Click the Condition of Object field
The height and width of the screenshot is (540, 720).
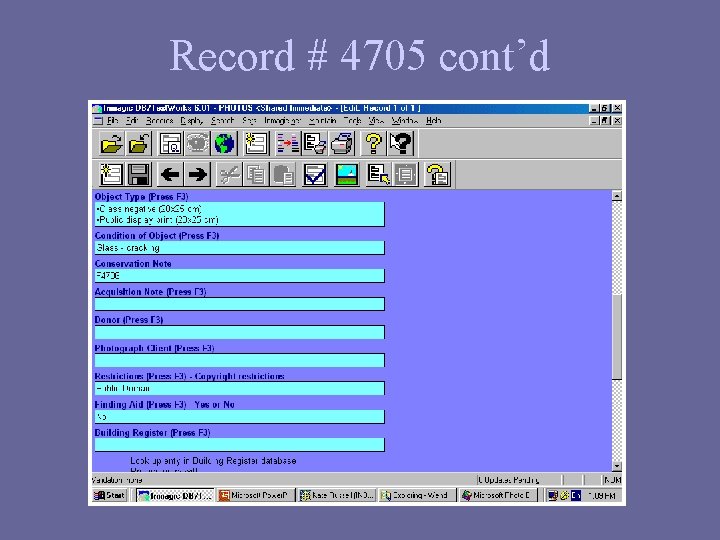click(239, 248)
